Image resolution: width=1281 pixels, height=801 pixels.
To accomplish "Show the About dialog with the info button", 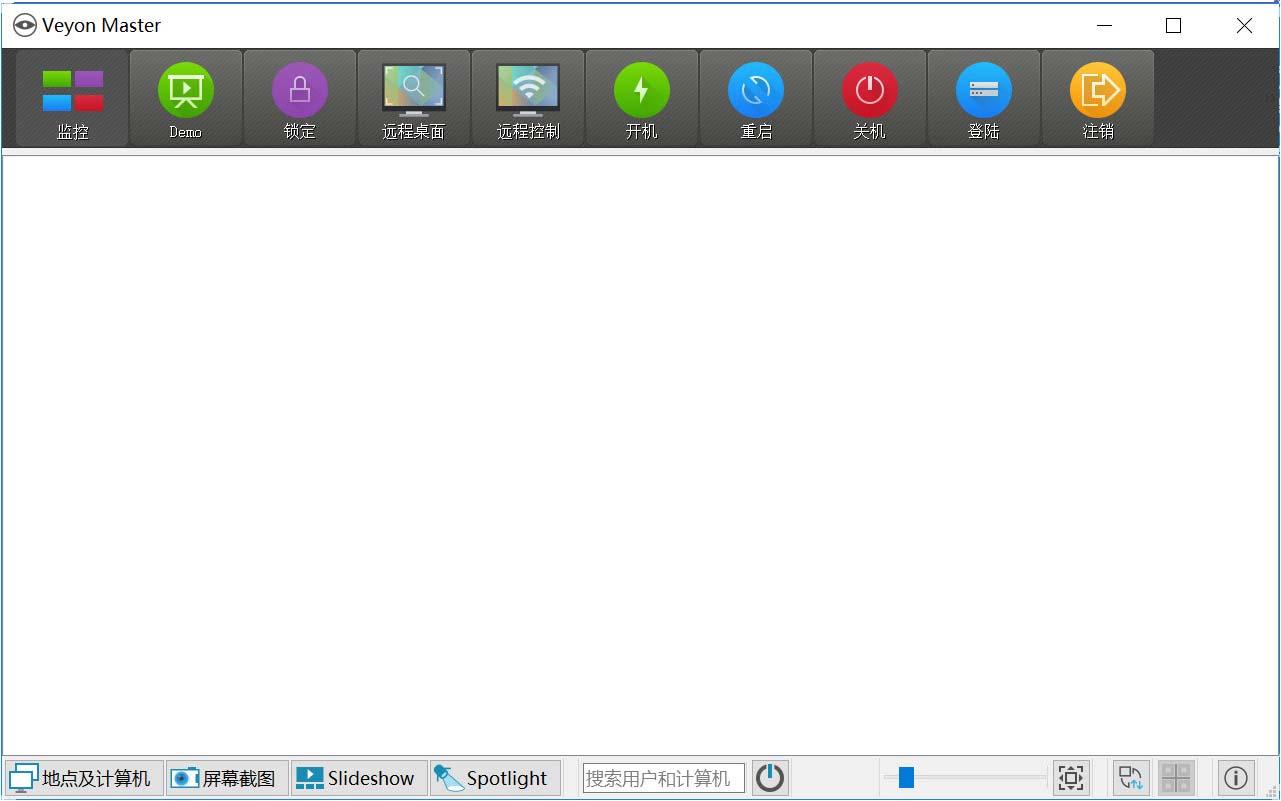I will [1235, 777].
